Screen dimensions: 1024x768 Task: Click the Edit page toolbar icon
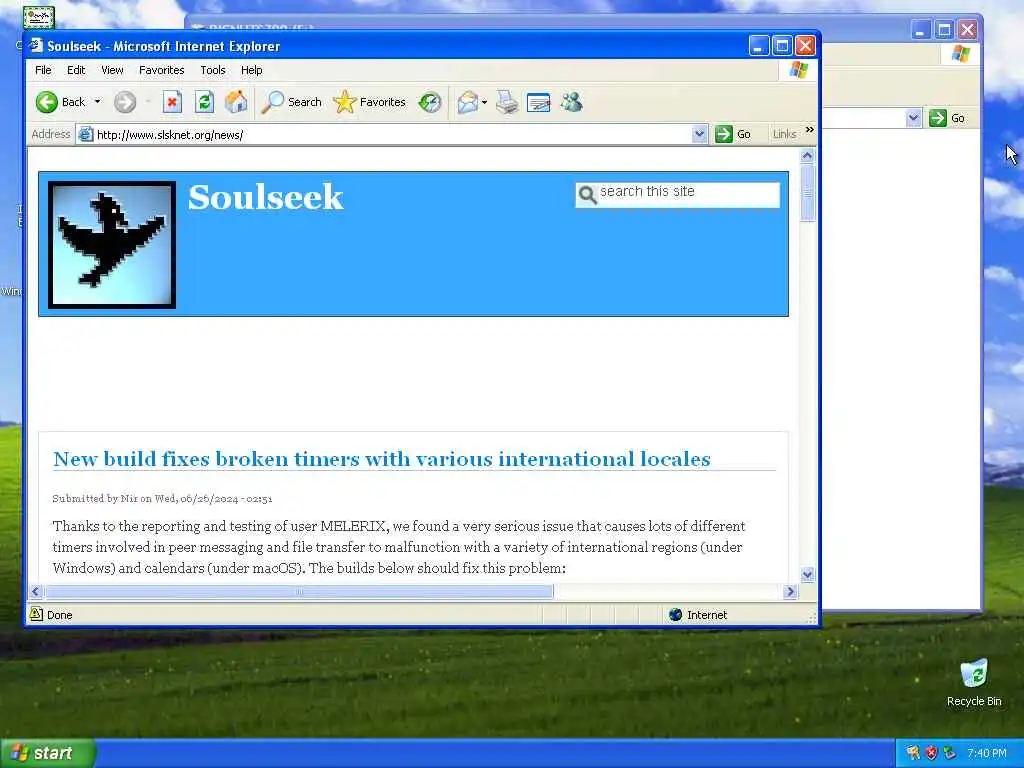539,102
